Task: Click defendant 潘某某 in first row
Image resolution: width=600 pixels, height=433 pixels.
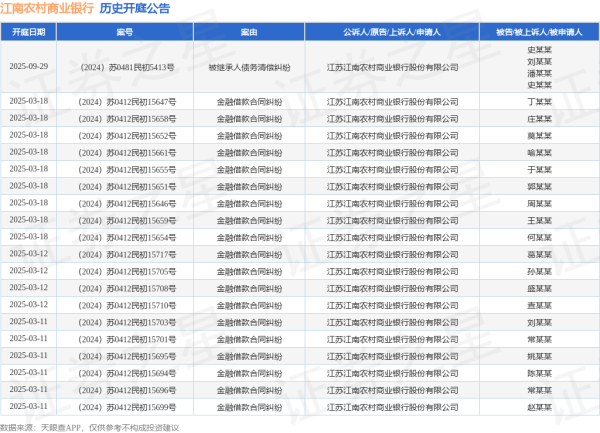Action: point(540,73)
